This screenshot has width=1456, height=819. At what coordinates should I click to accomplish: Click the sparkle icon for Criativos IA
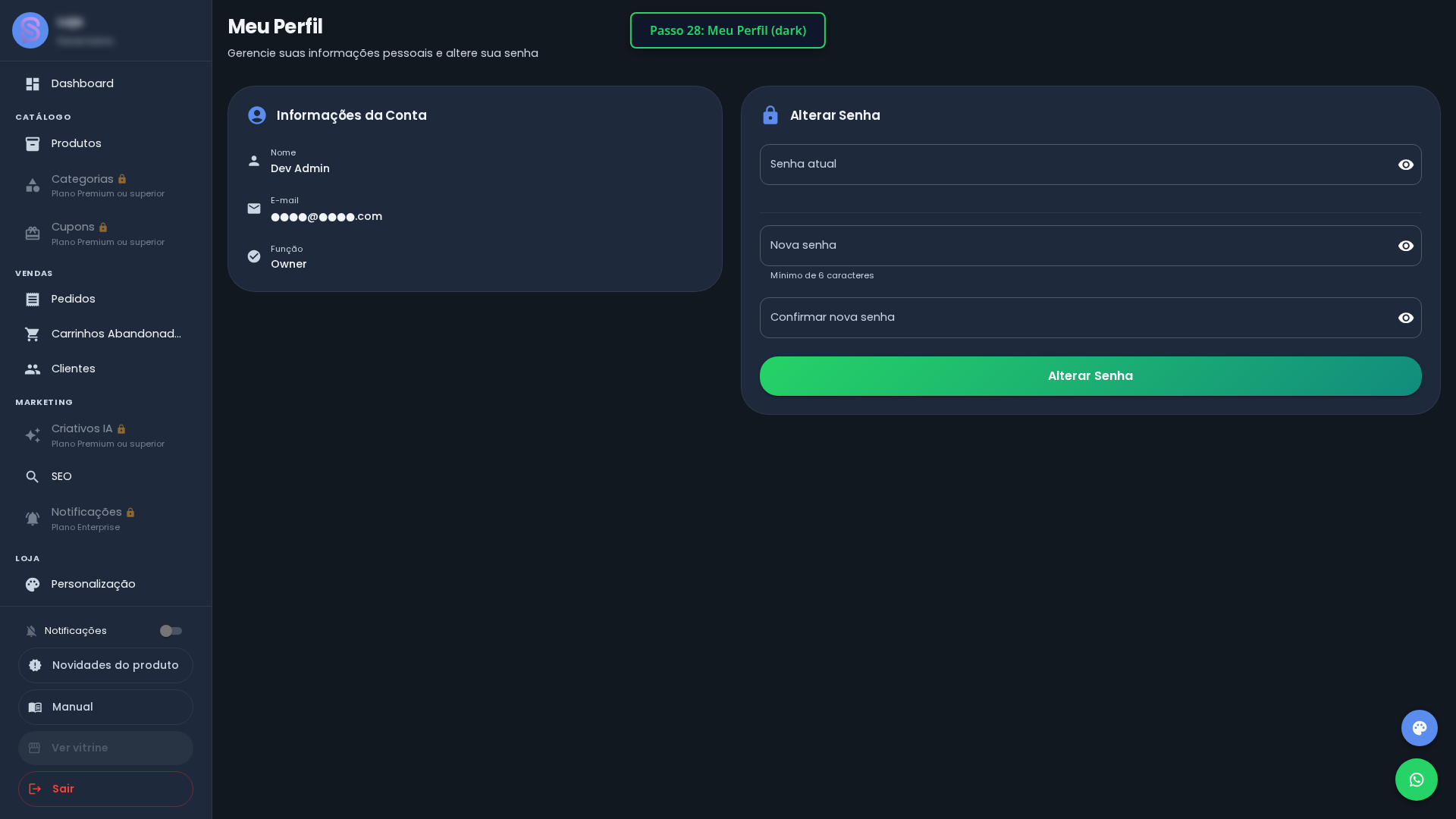click(33, 435)
